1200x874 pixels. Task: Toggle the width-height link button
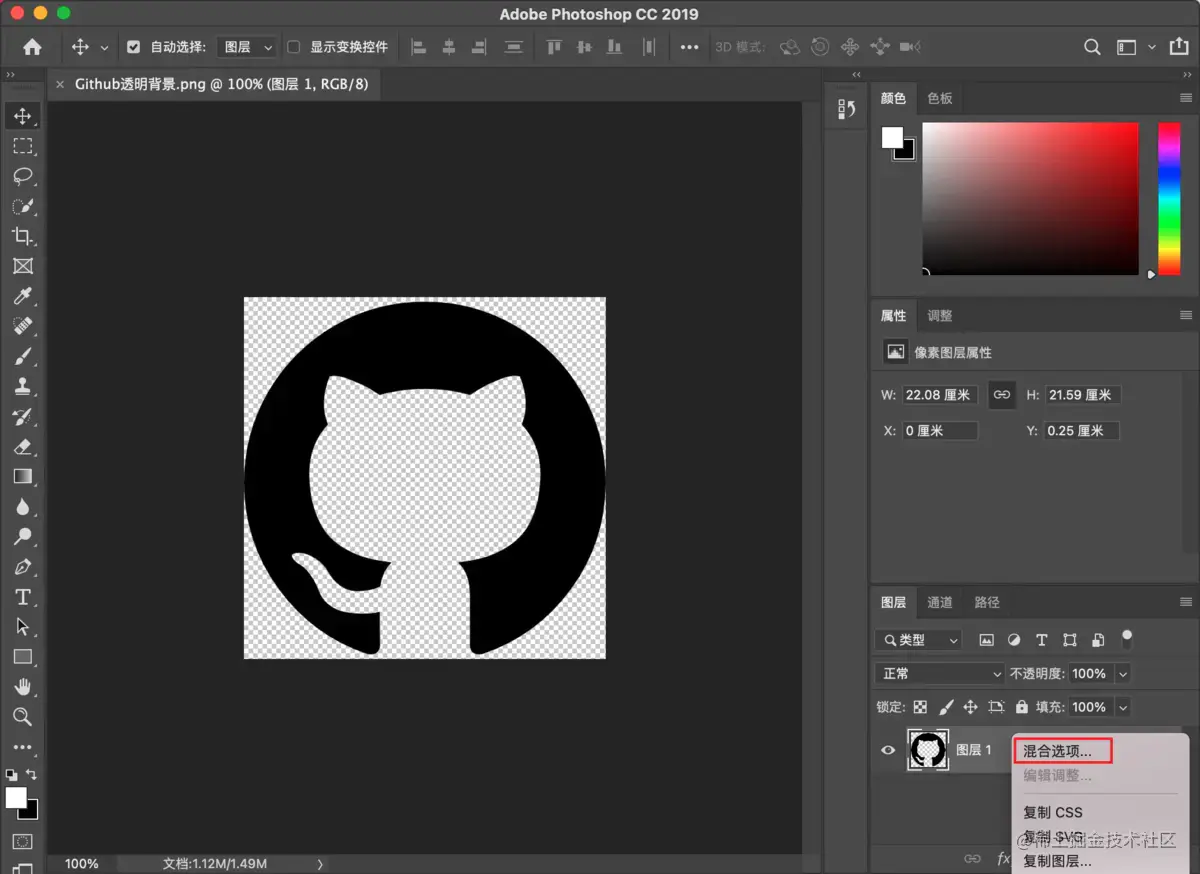click(x=1001, y=395)
